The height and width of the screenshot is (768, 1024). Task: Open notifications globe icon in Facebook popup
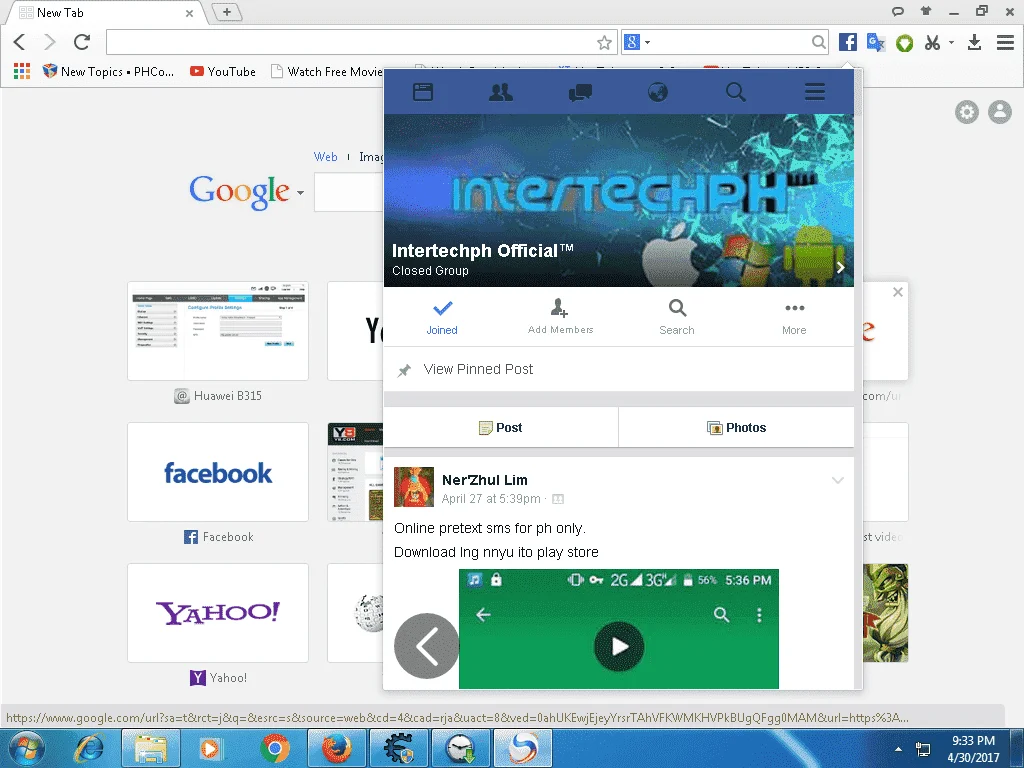pos(658,92)
